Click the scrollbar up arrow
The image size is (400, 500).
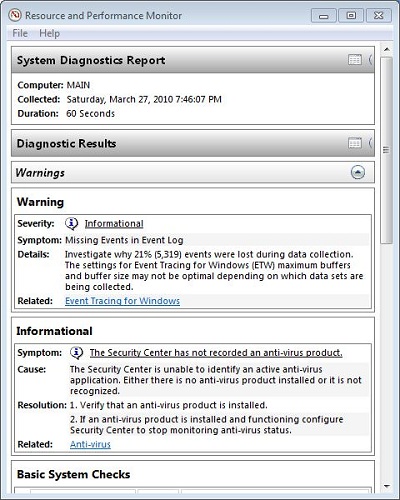point(386,50)
